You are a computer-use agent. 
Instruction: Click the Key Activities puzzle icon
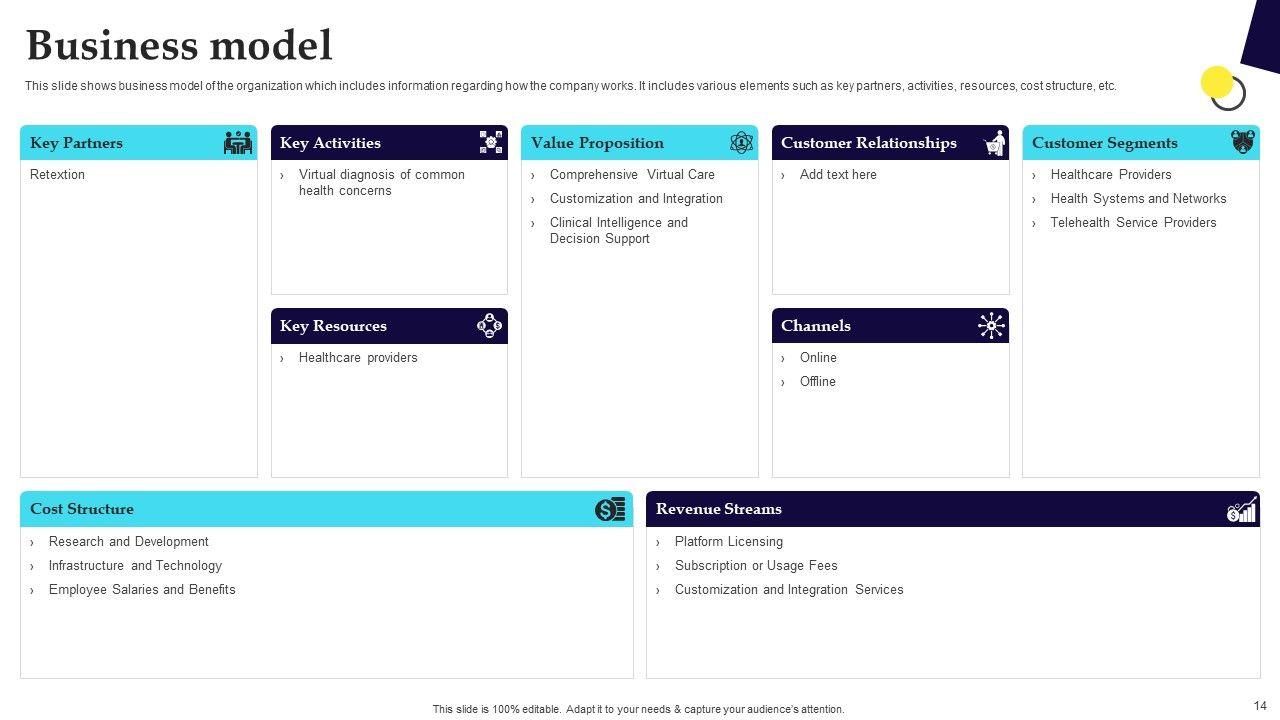coord(491,143)
